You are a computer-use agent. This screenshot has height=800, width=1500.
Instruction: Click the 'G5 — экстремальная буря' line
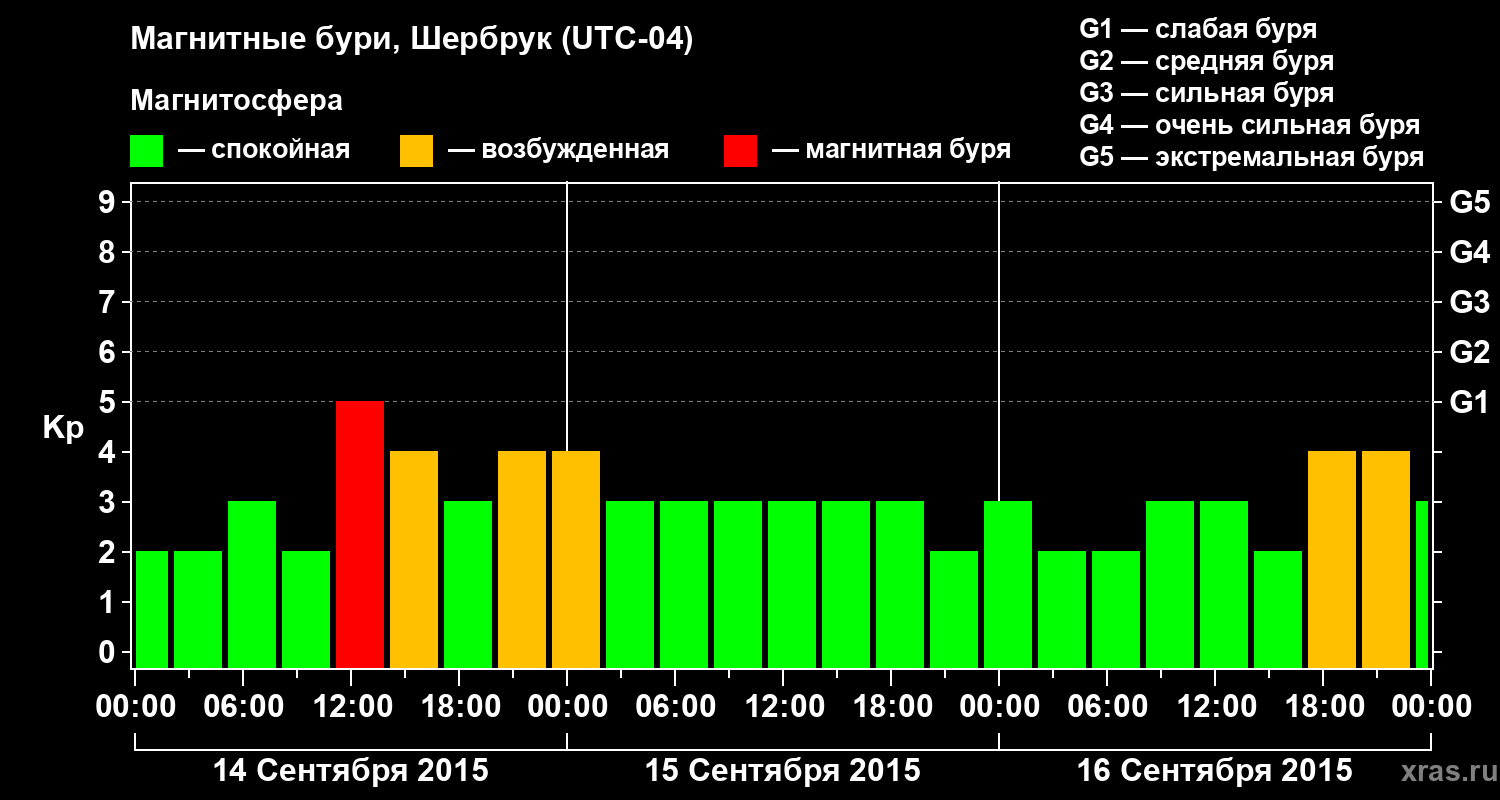(1251, 157)
